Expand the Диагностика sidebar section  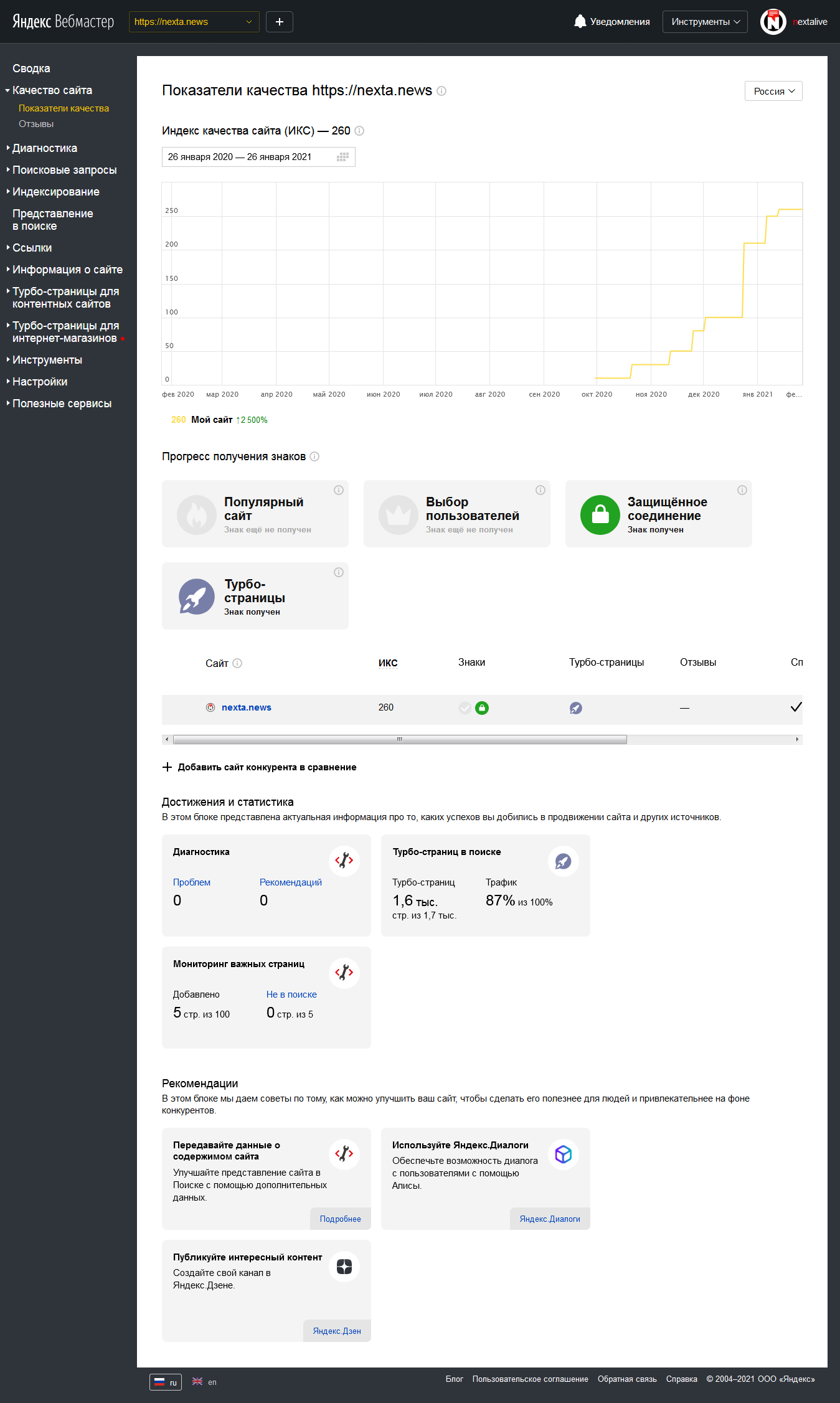point(45,148)
